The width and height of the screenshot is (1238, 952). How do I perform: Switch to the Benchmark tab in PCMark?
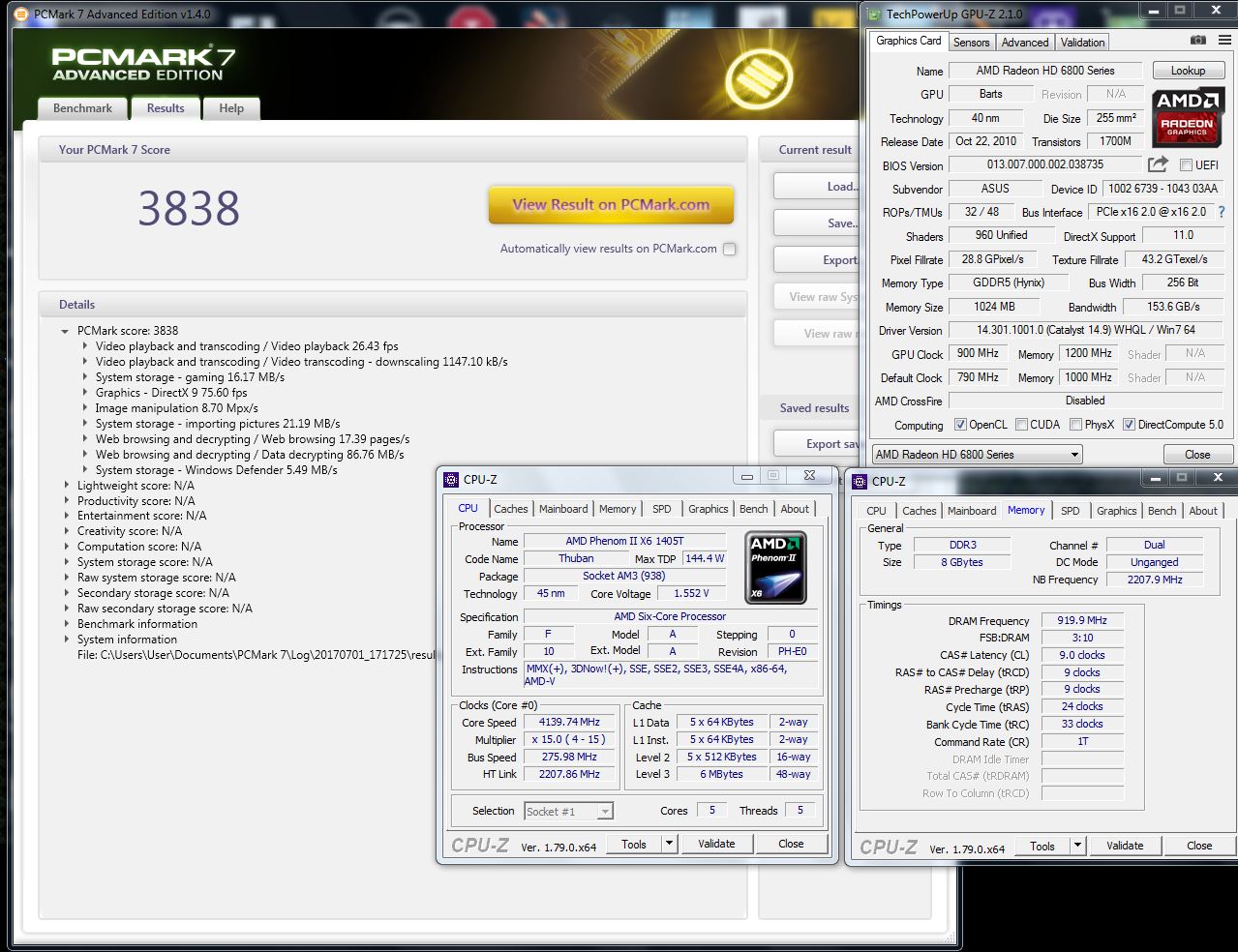82,108
